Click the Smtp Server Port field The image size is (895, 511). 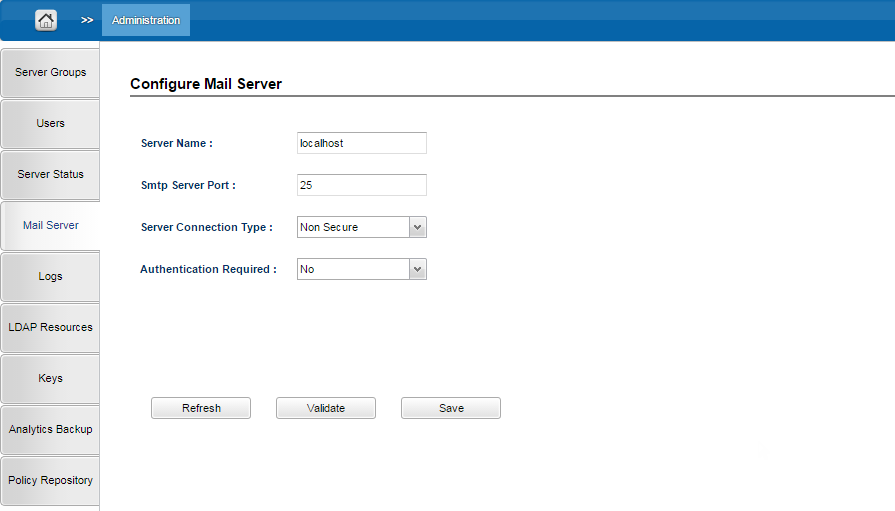coord(362,185)
